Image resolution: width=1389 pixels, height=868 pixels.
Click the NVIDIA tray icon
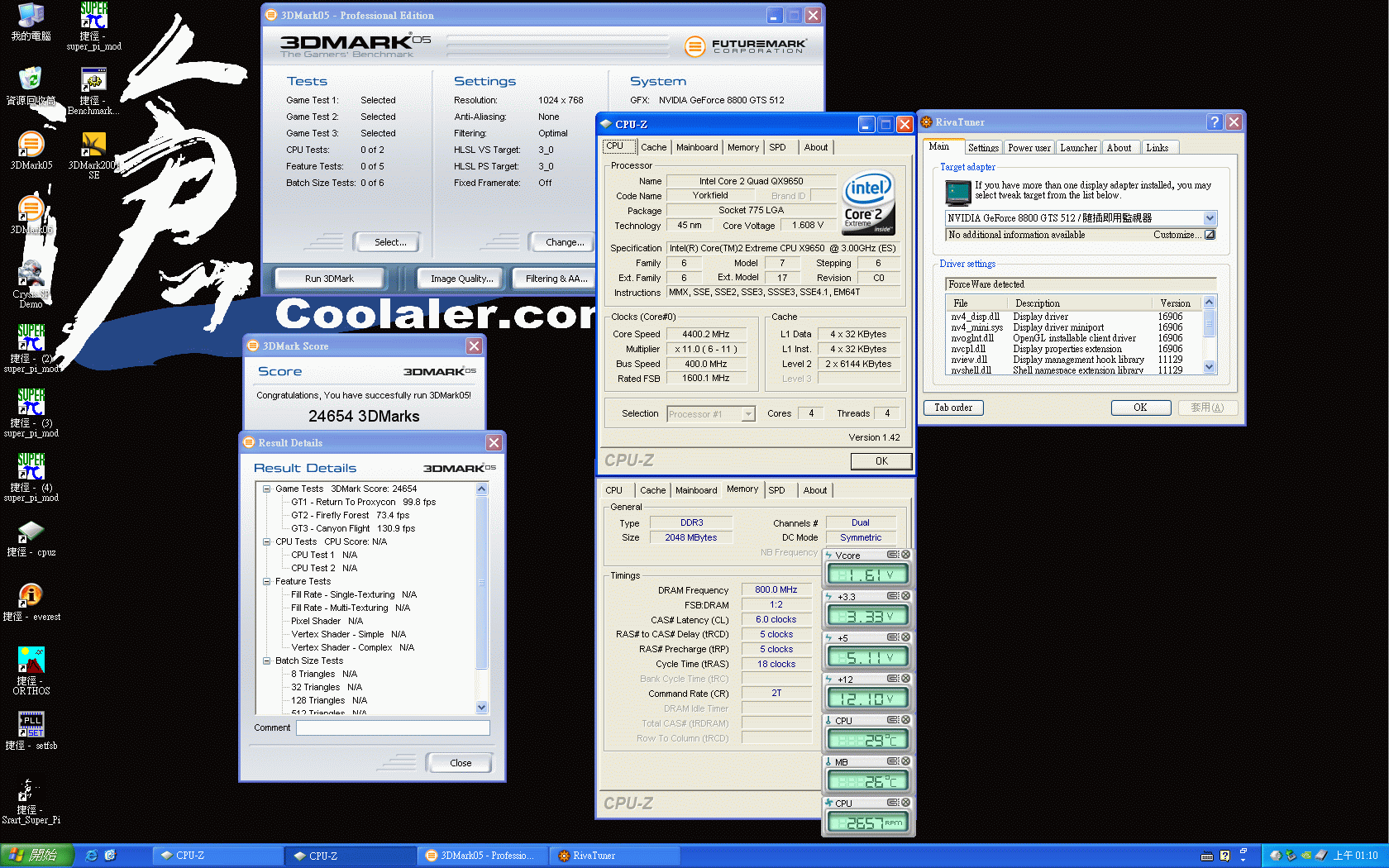click(x=1305, y=856)
